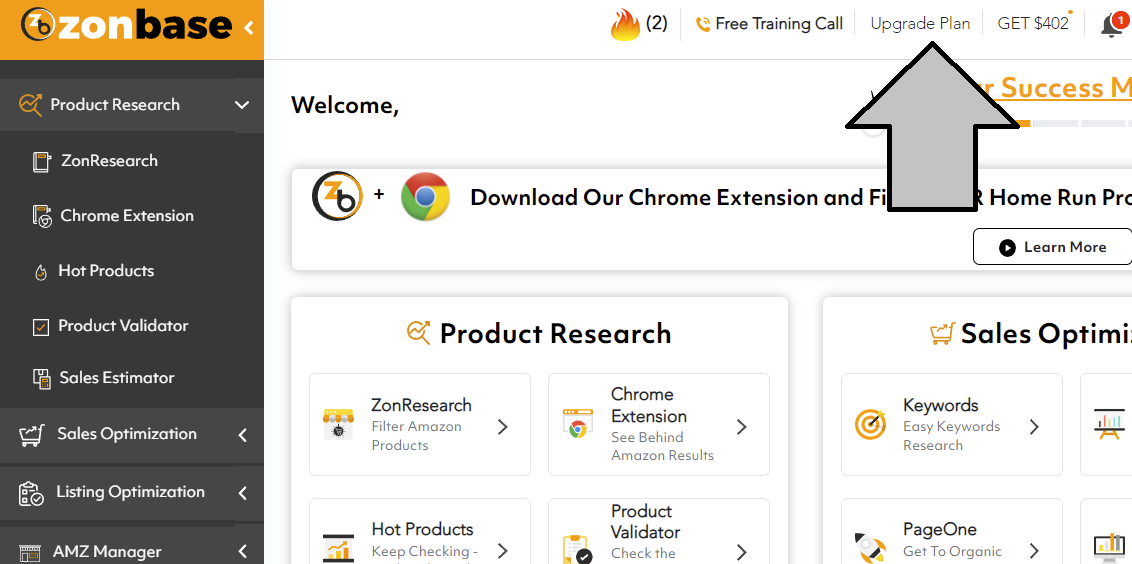Click the arrow on ZonResearch card
The width and height of the screenshot is (1132, 564).
tap(502, 427)
